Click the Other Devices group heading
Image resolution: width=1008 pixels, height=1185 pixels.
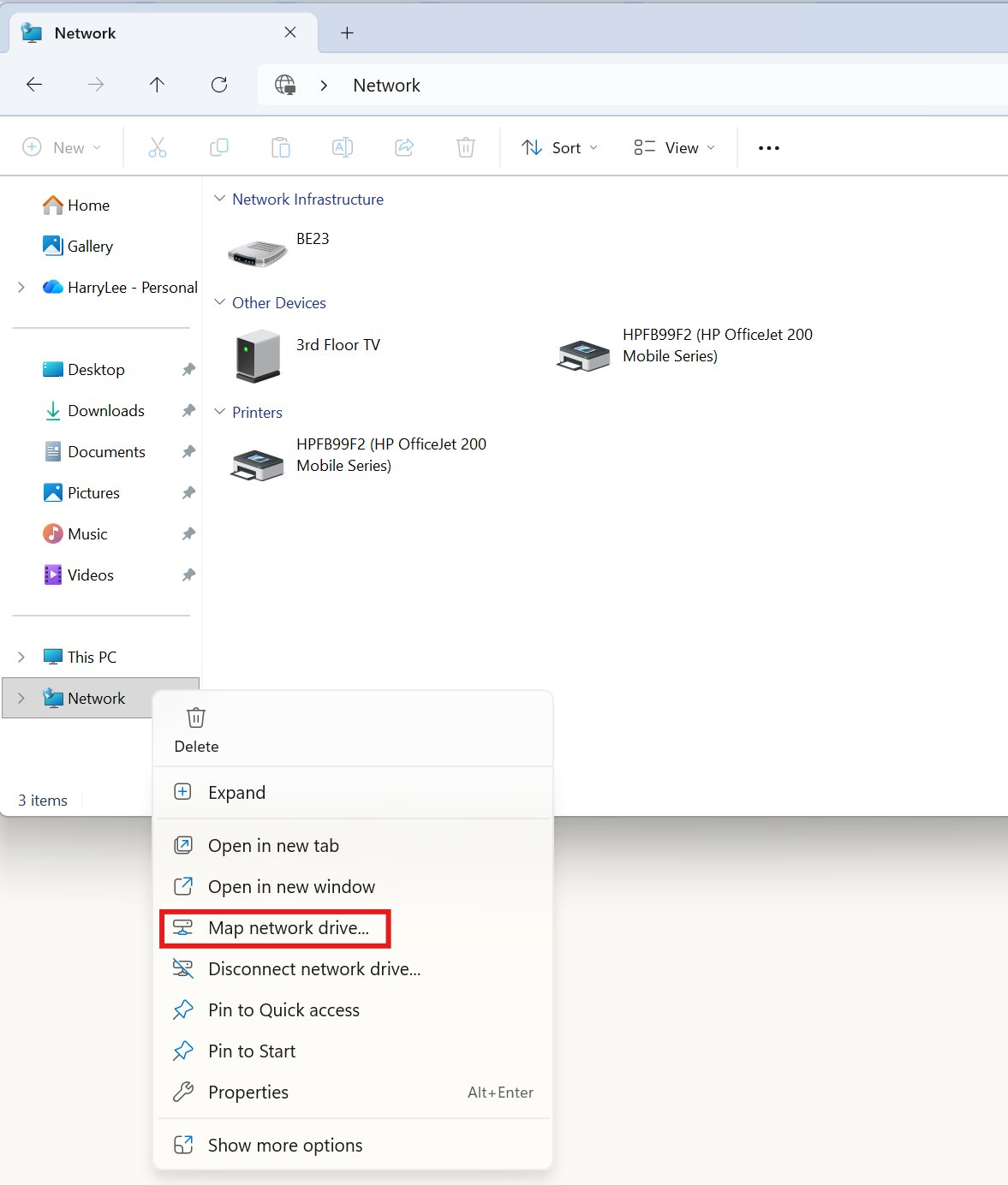click(279, 303)
